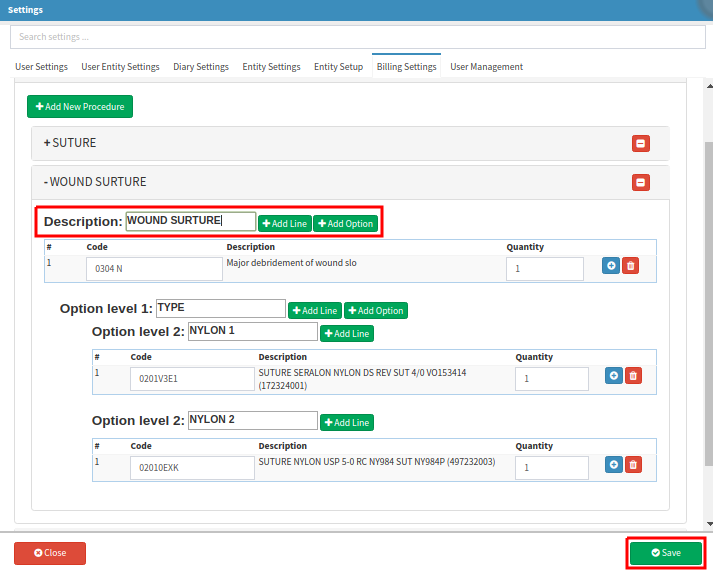Click Add Option next to Description field
This screenshot has height=571, width=713.
pyautogui.click(x=346, y=224)
